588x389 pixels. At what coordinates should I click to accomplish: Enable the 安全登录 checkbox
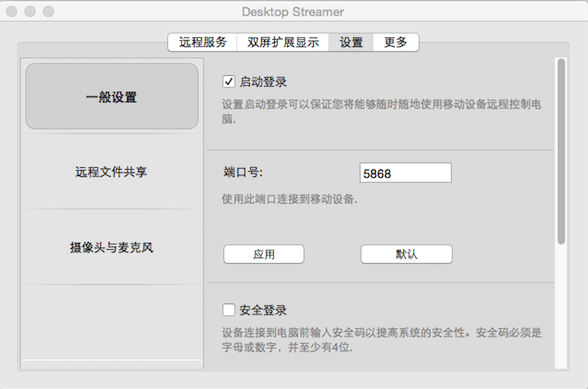(229, 310)
